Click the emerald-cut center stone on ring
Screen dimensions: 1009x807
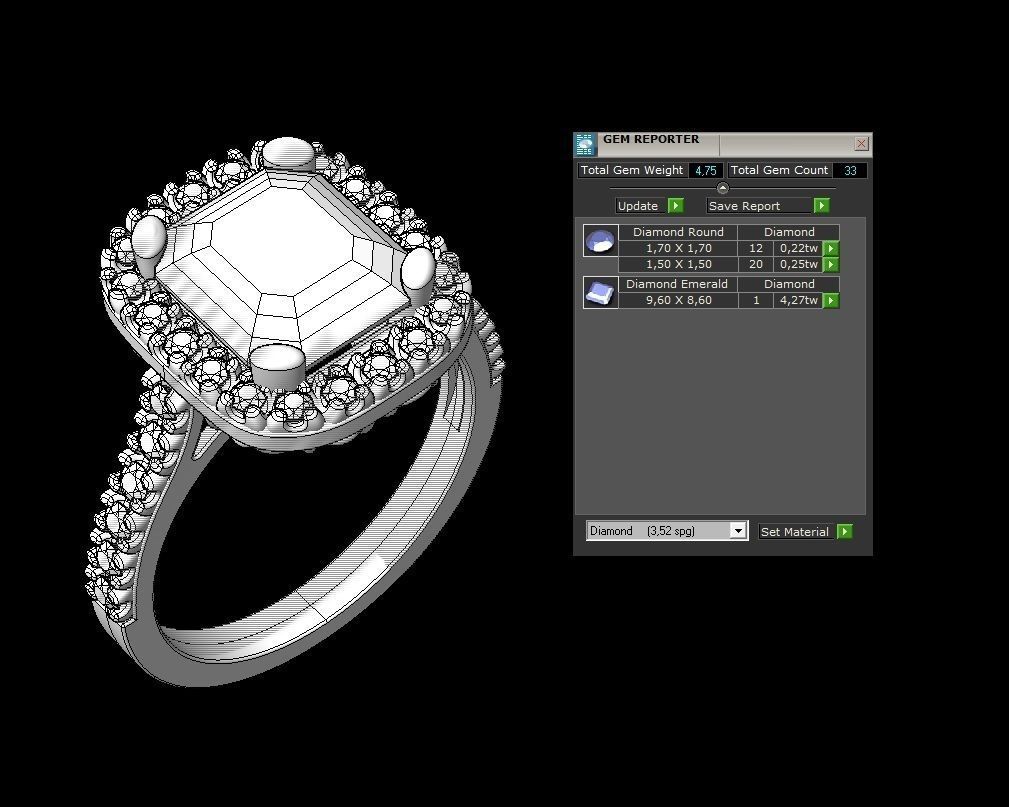pyautogui.click(x=283, y=267)
